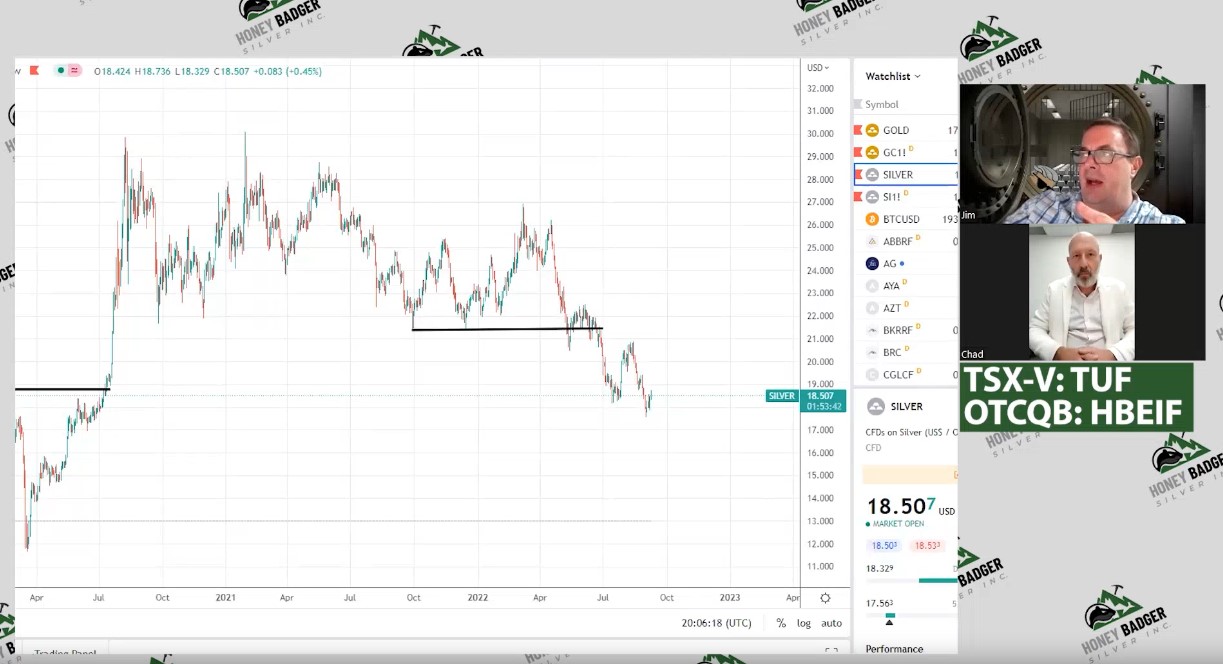Click the red flag in chart header
The image size is (1223, 664).
[x=35, y=71]
